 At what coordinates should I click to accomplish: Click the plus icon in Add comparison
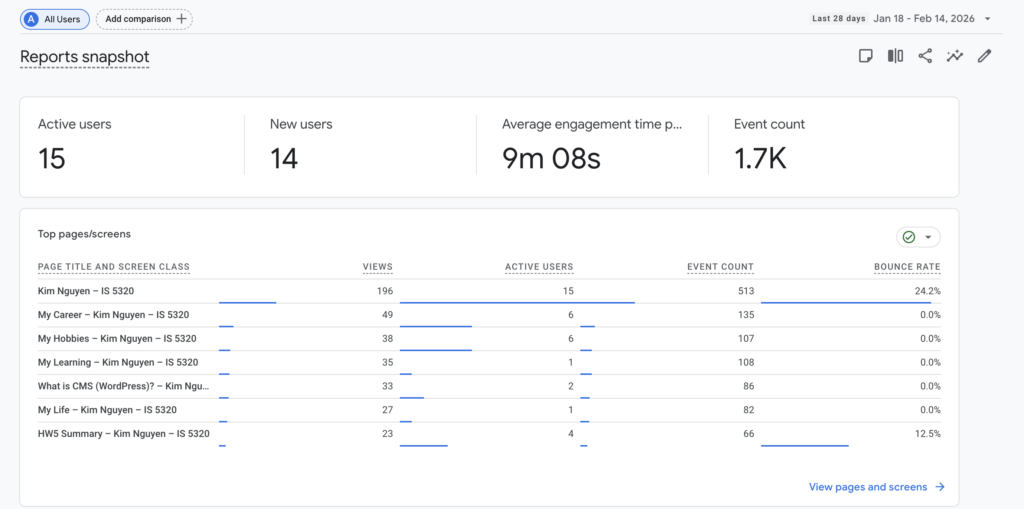pos(181,19)
